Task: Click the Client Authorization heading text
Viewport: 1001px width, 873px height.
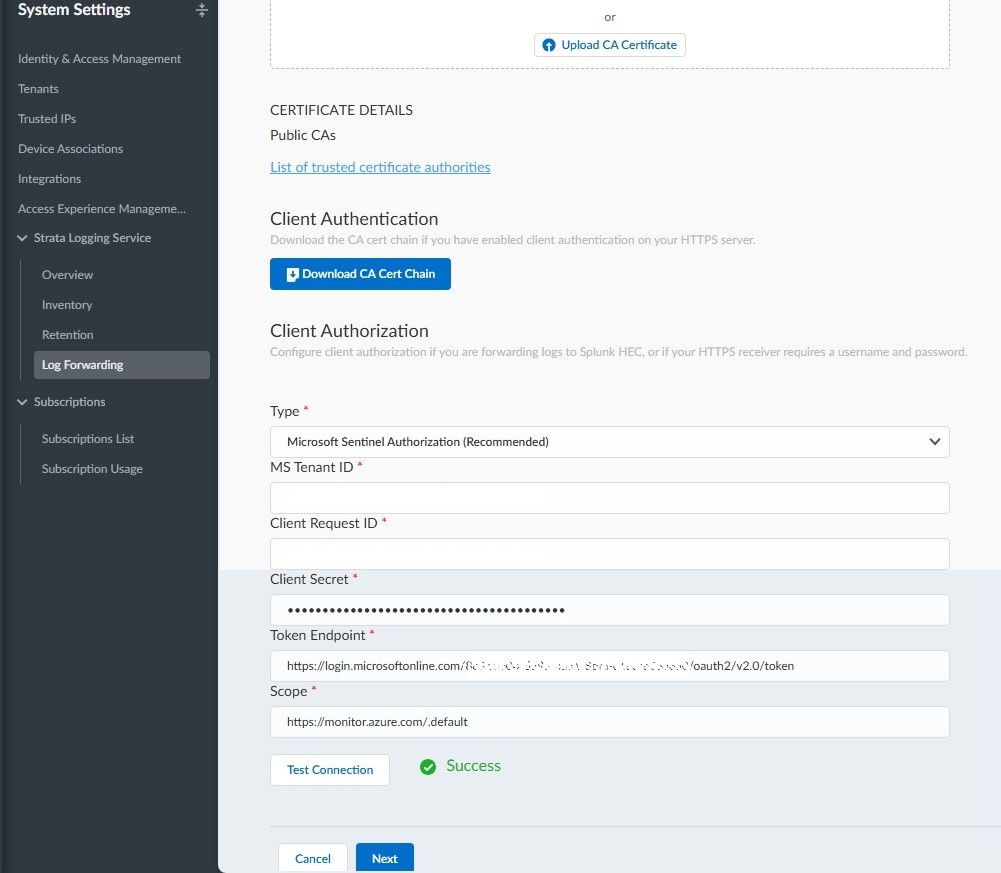Action: [349, 331]
